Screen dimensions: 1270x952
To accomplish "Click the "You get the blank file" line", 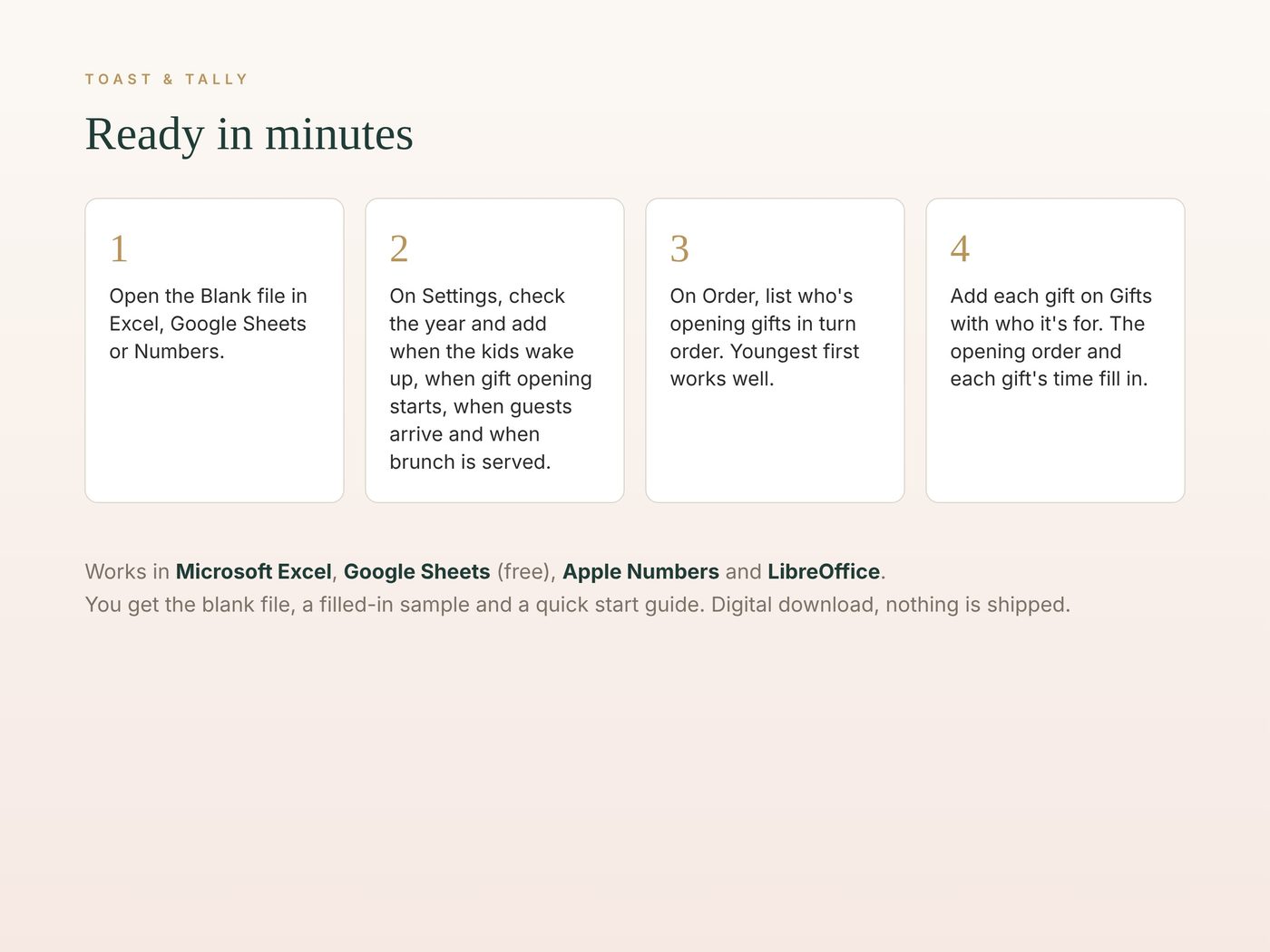I will click(578, 605).
